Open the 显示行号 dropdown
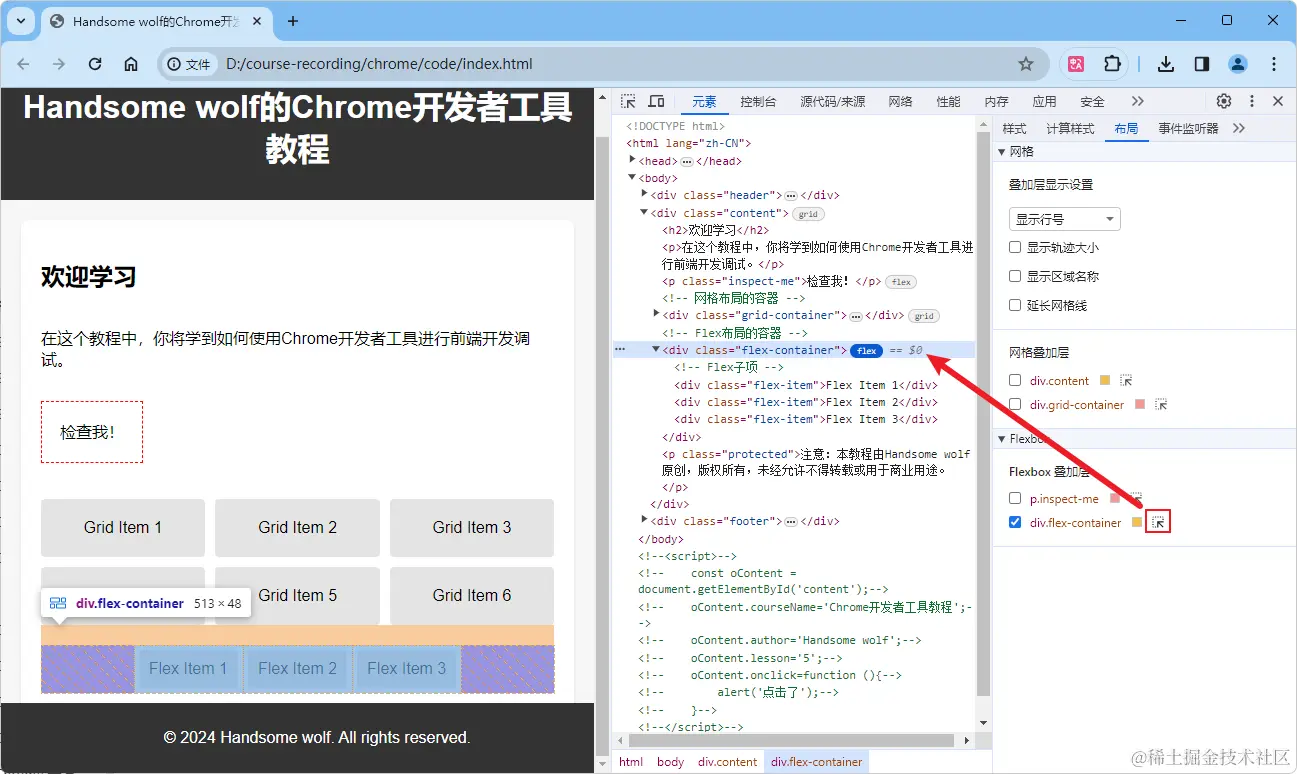Image resolution: width=1297 pixels, height=774 pixels. (x=1065, y=219)
